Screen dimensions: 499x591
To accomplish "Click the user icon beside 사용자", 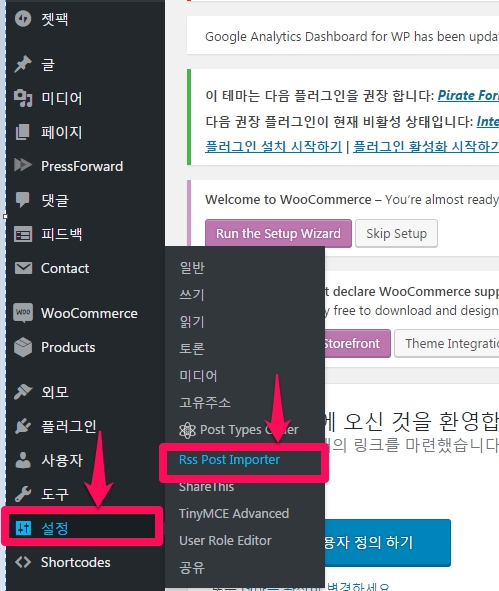I will pos(23,460).
